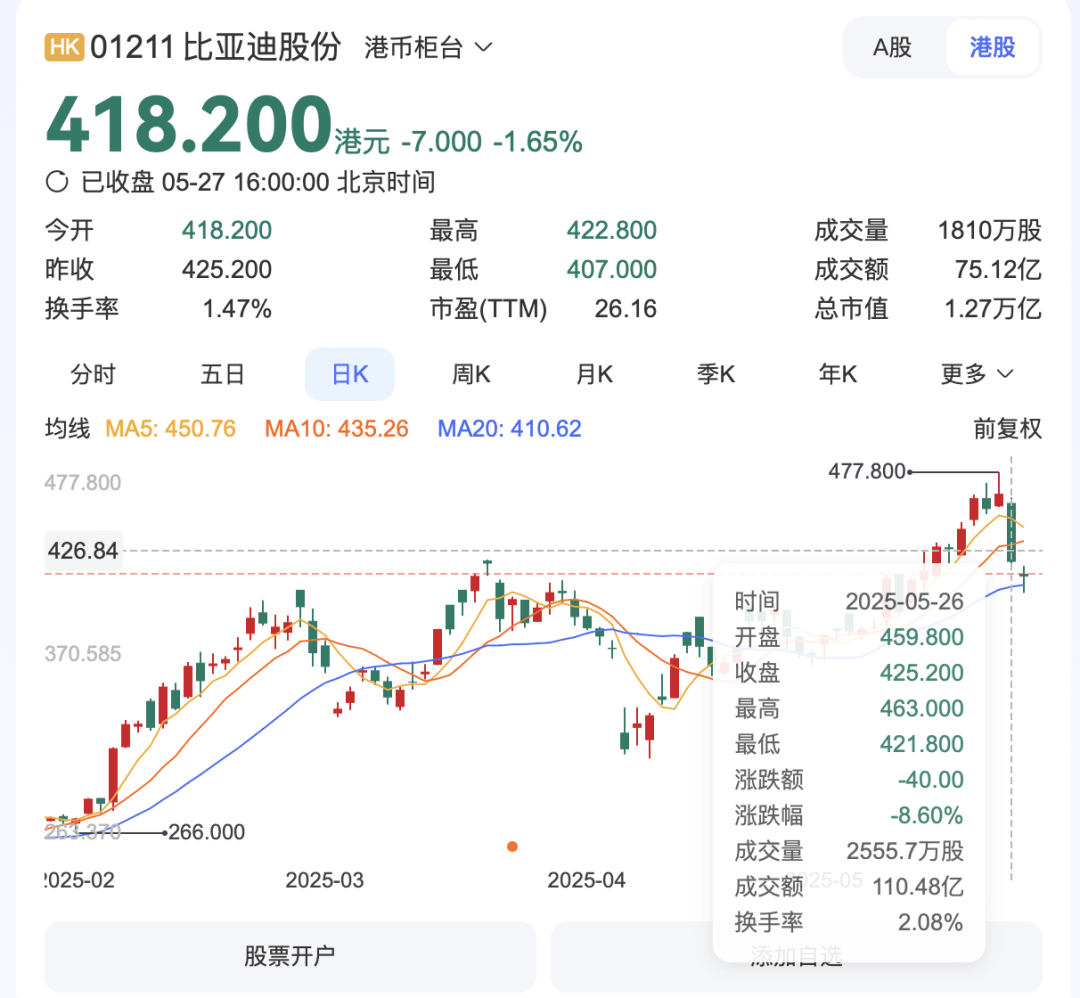Image resolution: width=1080 pixels, height=998 pixels.
Task: Click the tooltip 涨跌额 value -40.00
Action: [931, 780]
